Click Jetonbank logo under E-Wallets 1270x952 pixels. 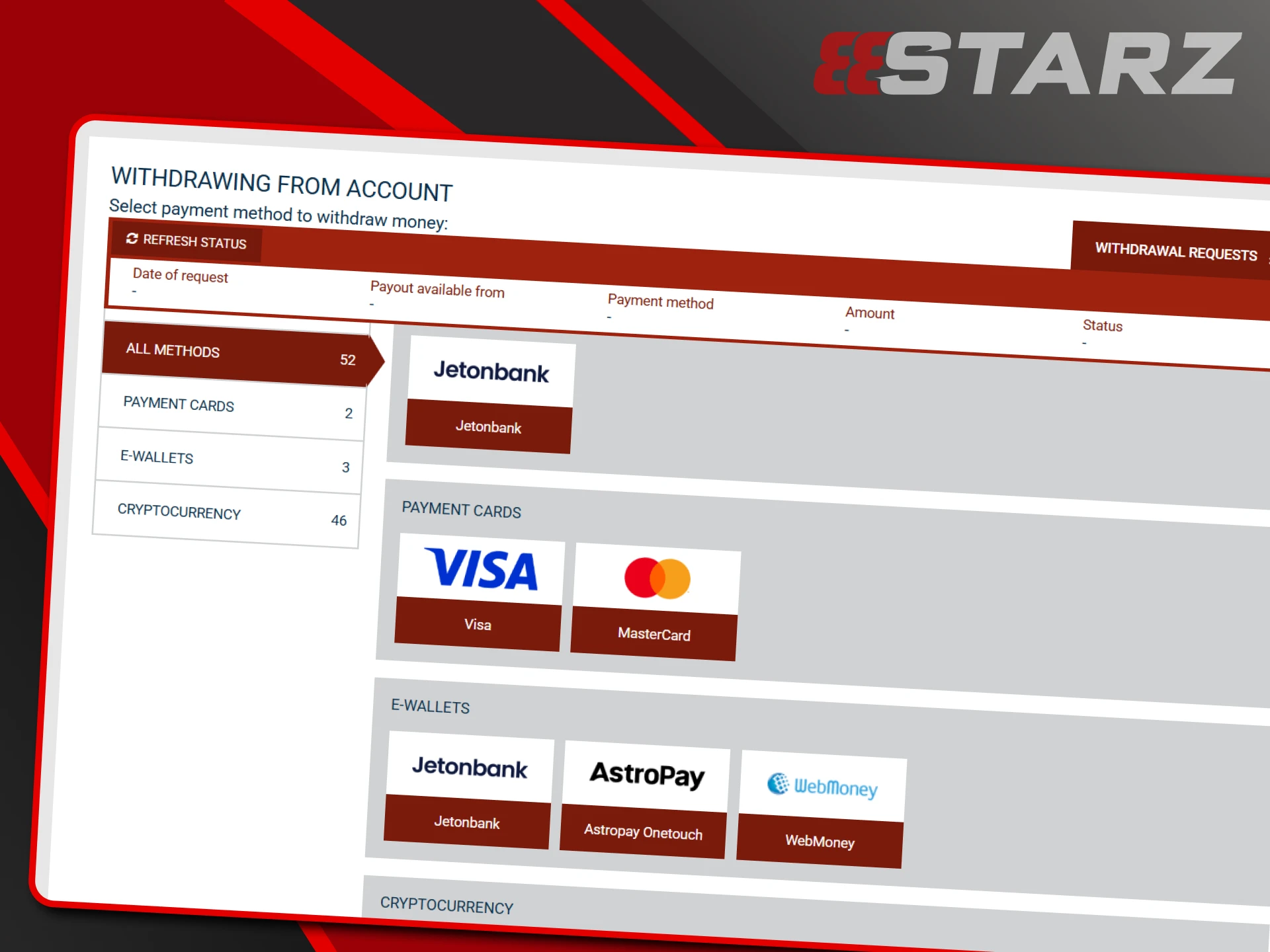click(470, 768)
